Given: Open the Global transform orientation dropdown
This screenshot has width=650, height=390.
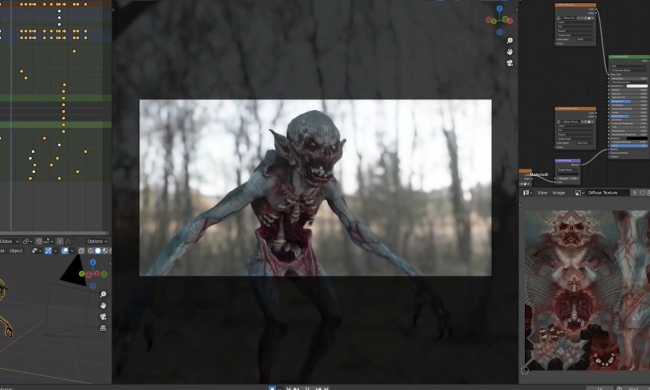Looking at the screenshot, I should [x=9, y=241].
